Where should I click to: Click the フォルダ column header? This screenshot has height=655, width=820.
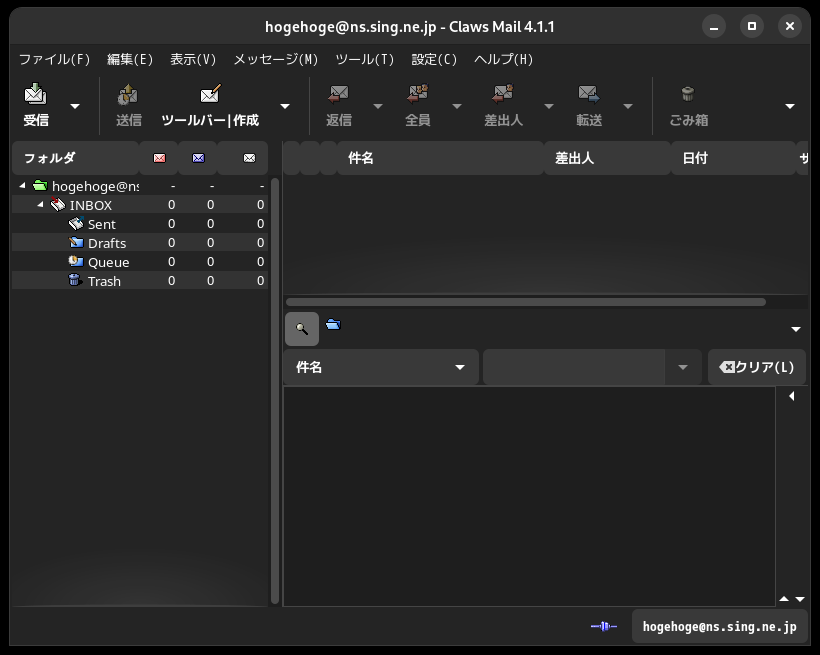click(x=75, y=158)
